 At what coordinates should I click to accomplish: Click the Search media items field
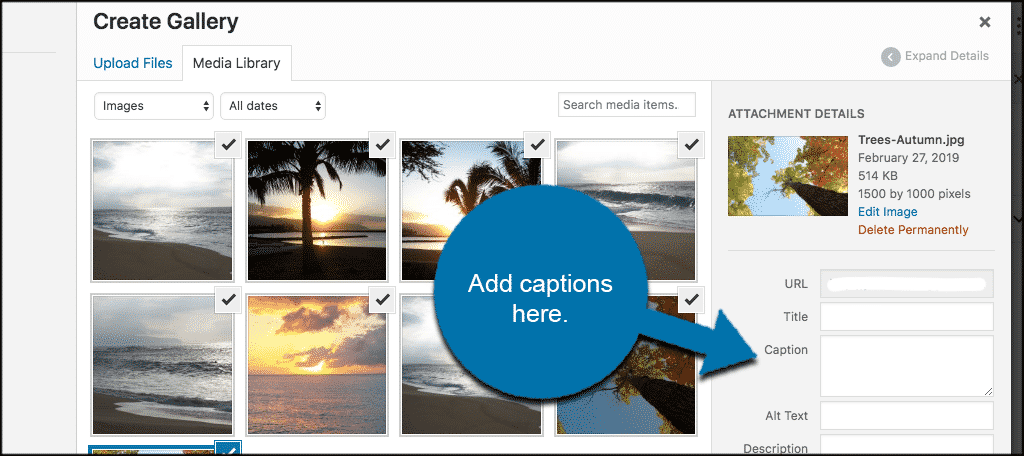click(x=627, y=105)
